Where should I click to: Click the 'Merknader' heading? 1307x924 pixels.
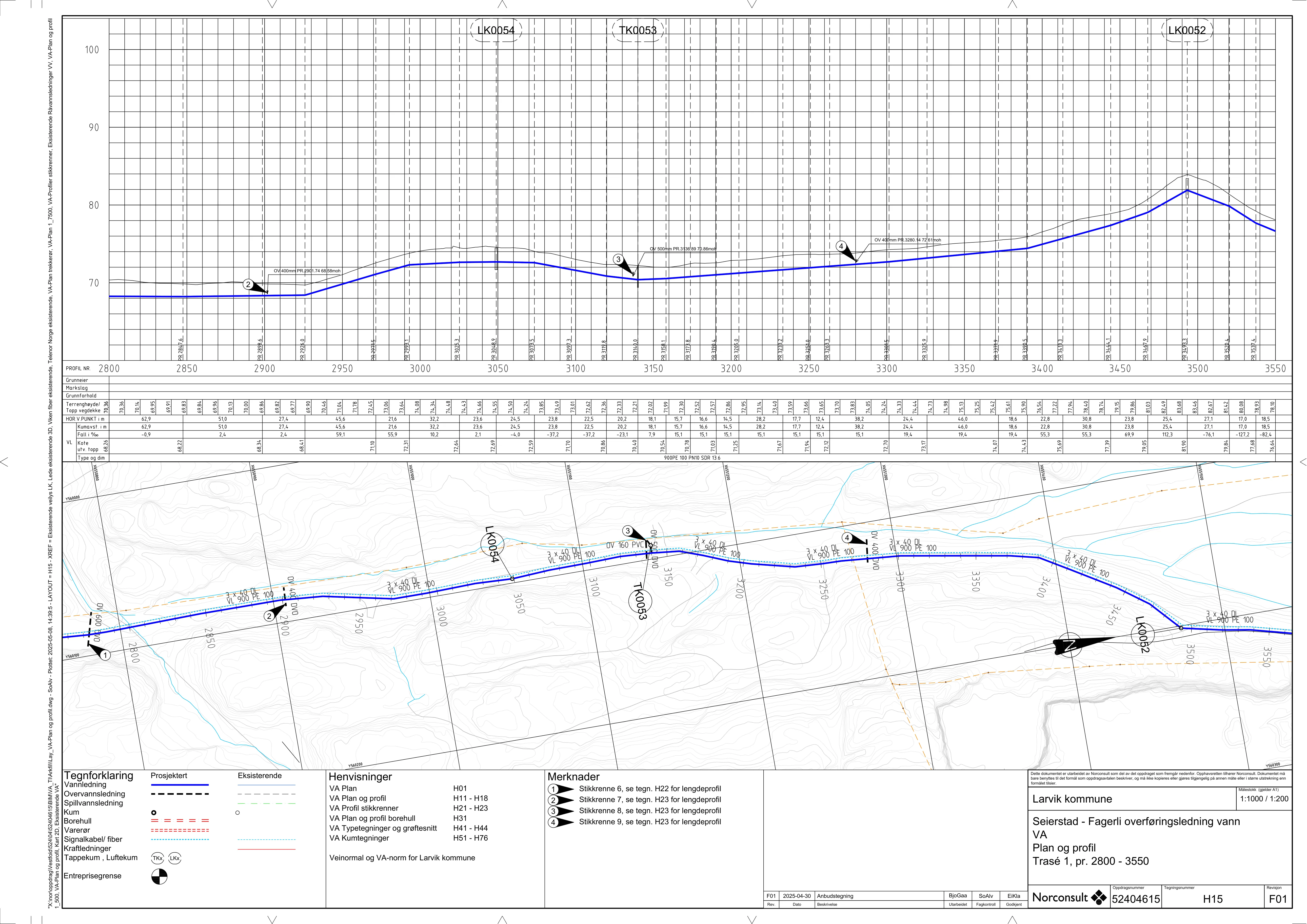[x=573, y=777]
